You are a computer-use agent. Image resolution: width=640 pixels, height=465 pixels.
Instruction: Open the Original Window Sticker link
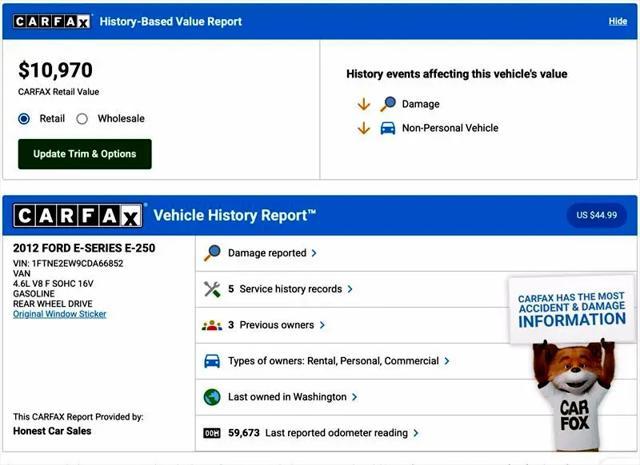click(x=60, y=314)
